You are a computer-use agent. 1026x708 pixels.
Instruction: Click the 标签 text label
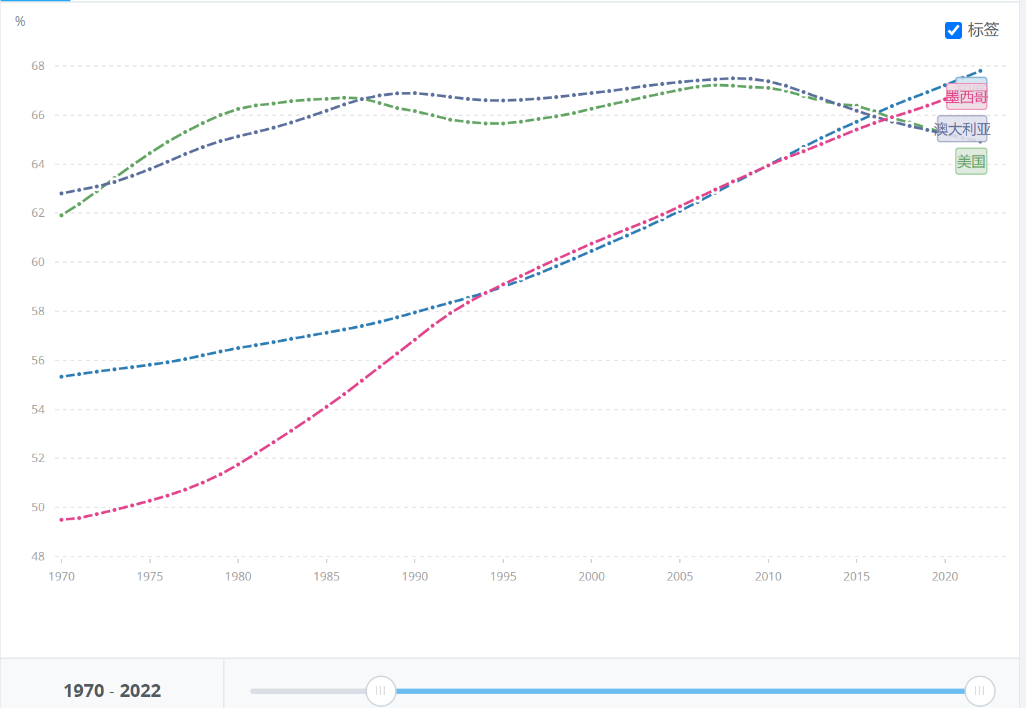tap(983, 30)
